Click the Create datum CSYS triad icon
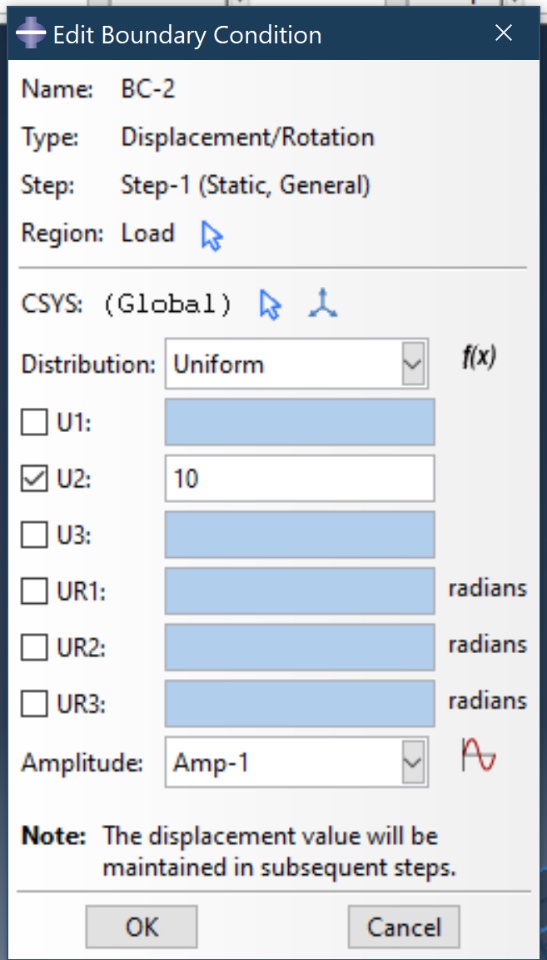The image size is (547, 960). pyautogui.click(x=323, y=304)
